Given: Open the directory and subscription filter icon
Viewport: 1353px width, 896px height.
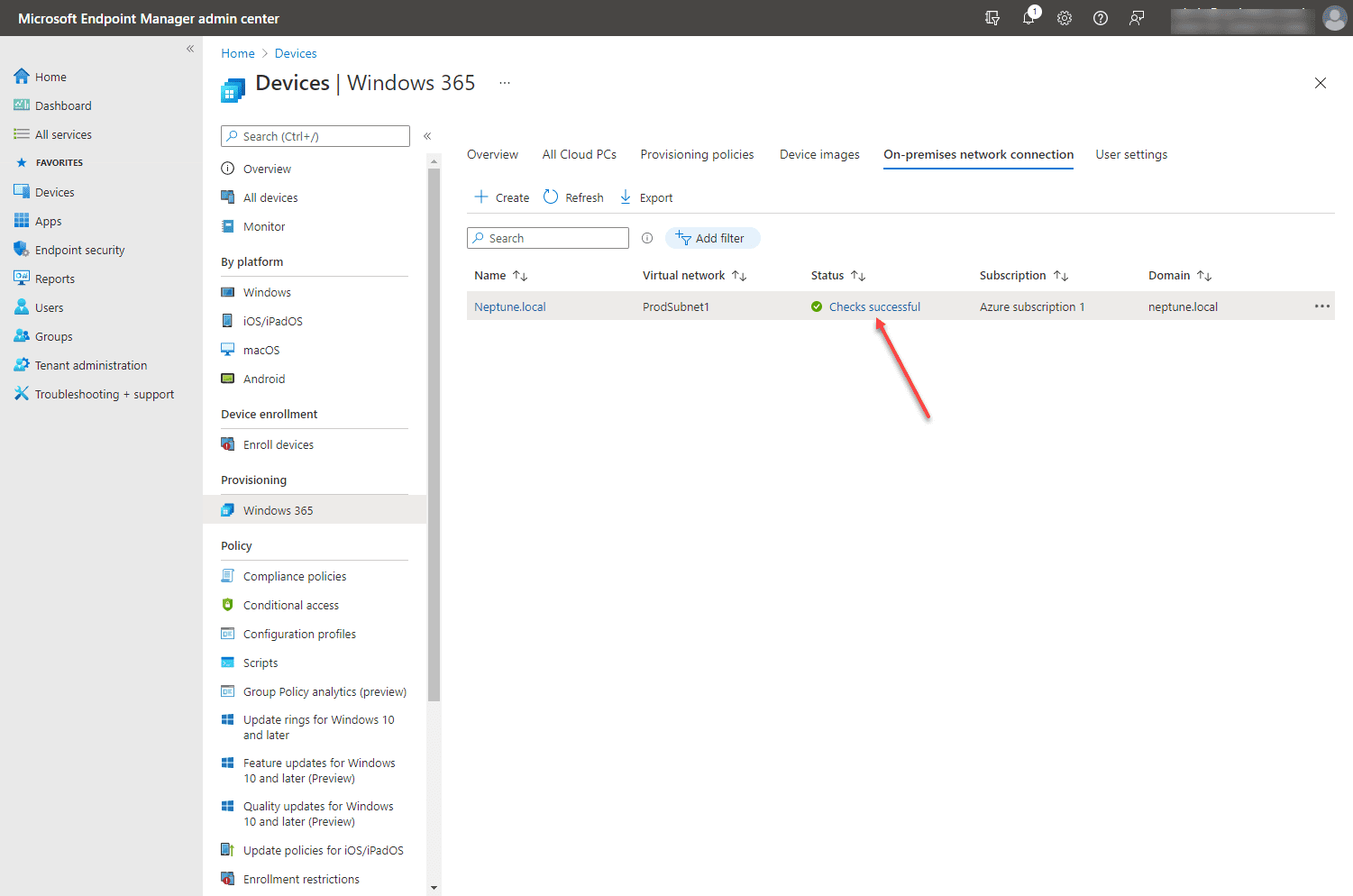Looking at the screenshot, I should pos(992,18).
